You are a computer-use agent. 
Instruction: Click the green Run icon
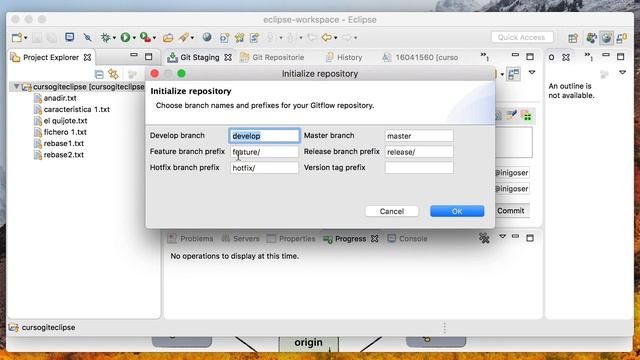coord(125,38)
